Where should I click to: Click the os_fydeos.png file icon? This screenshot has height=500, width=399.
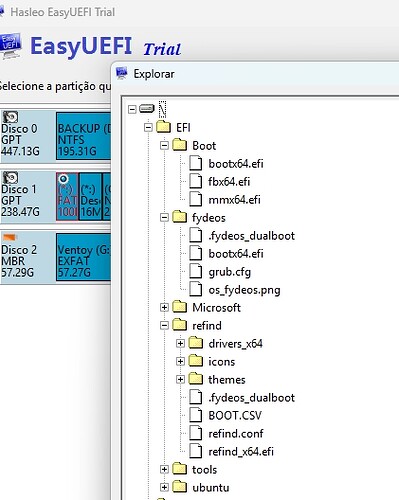click(196, 289)
